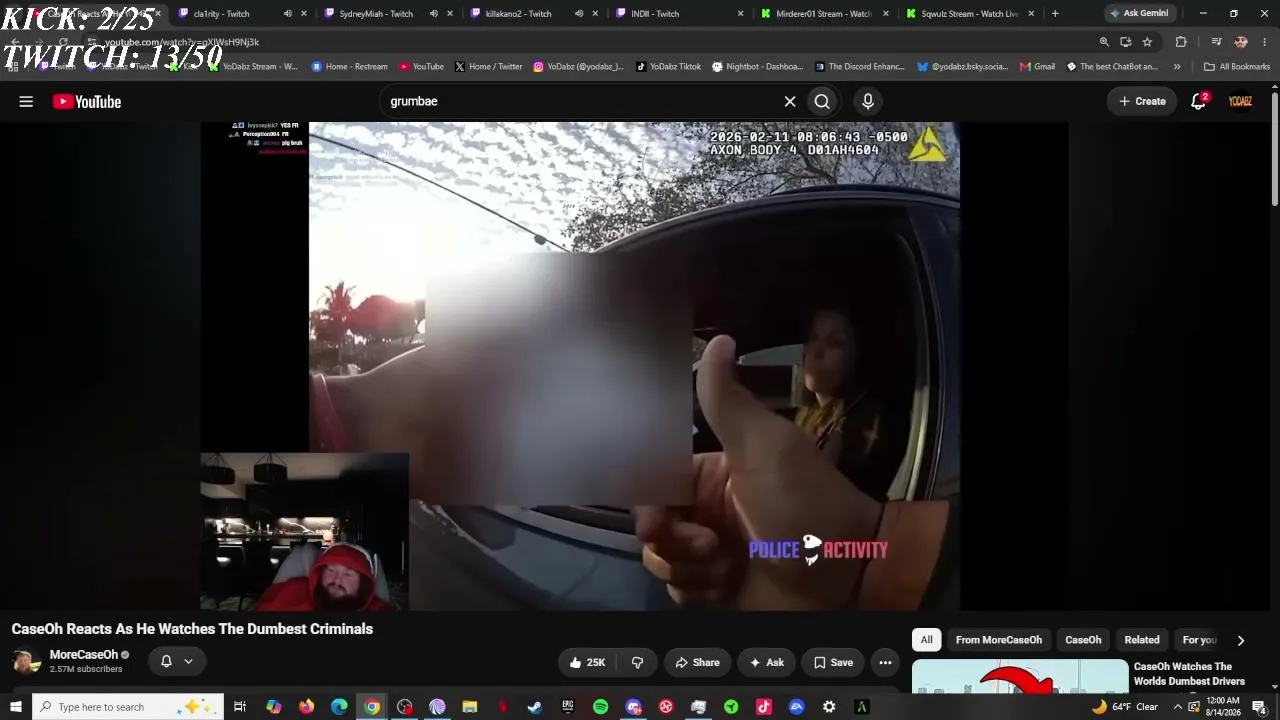Show more bookmarks with the chevron
The image size is (1280, 720).
point(1177,67)
